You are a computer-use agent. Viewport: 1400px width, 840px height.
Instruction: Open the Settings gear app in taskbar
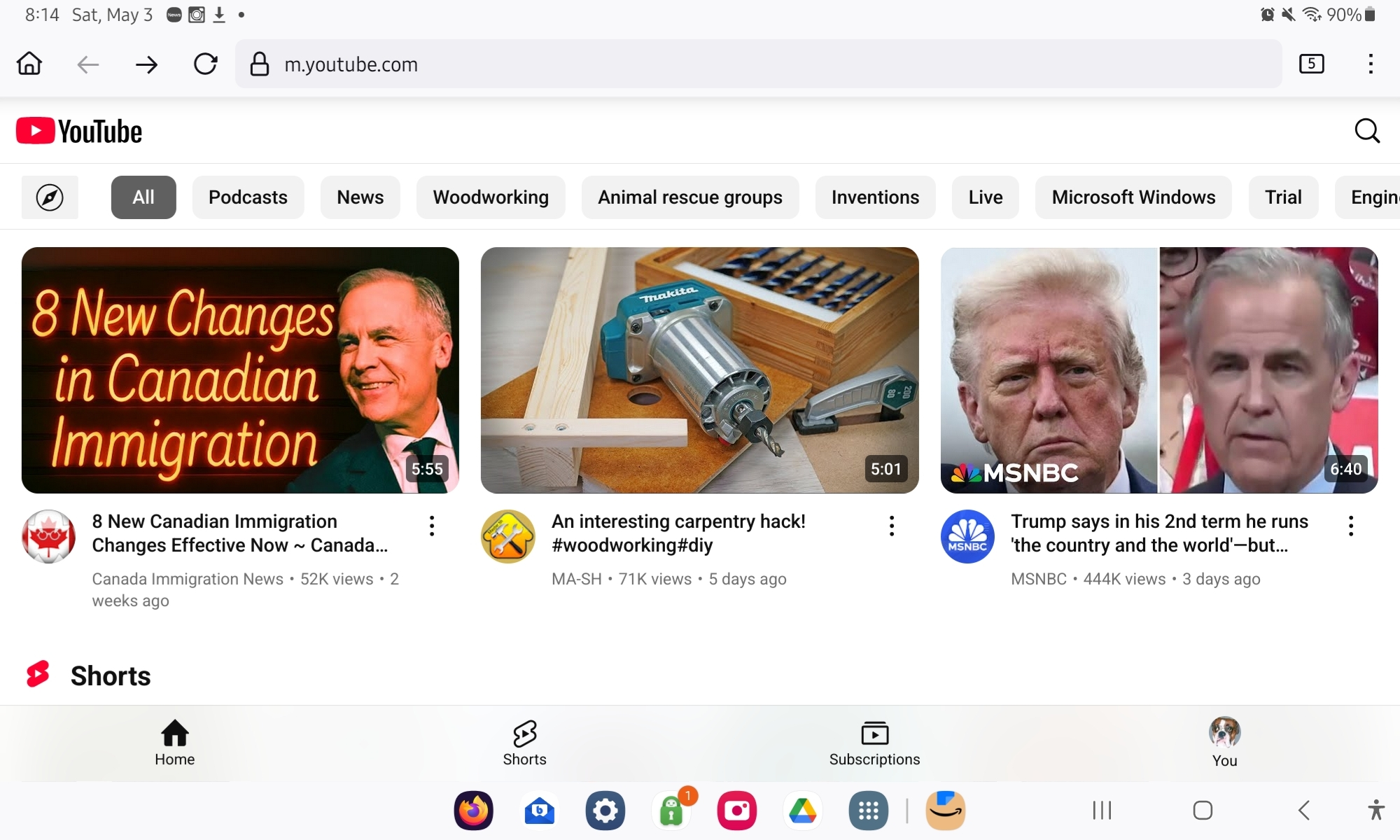[605, 811]
